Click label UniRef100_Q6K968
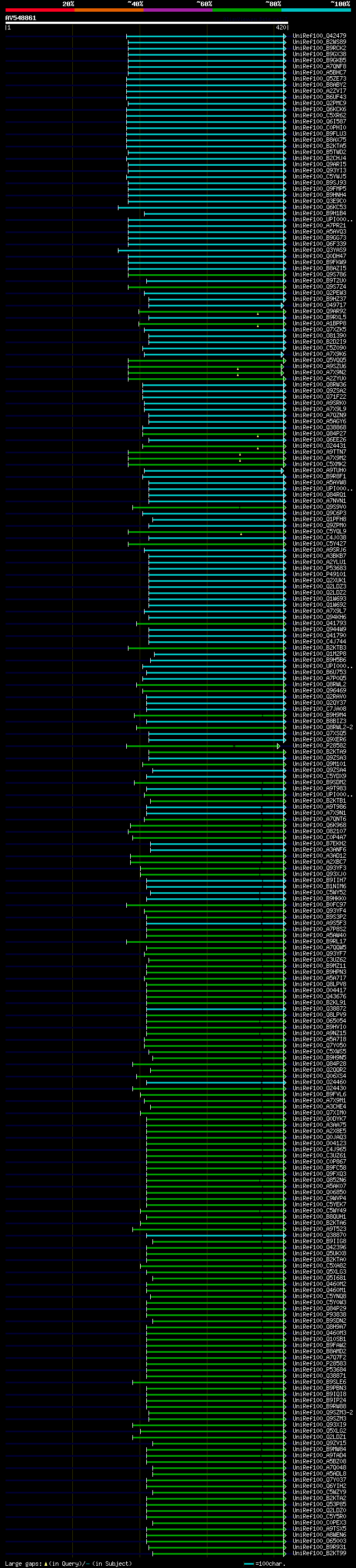This screenshot has width=356, height=1568. point(319,825)
